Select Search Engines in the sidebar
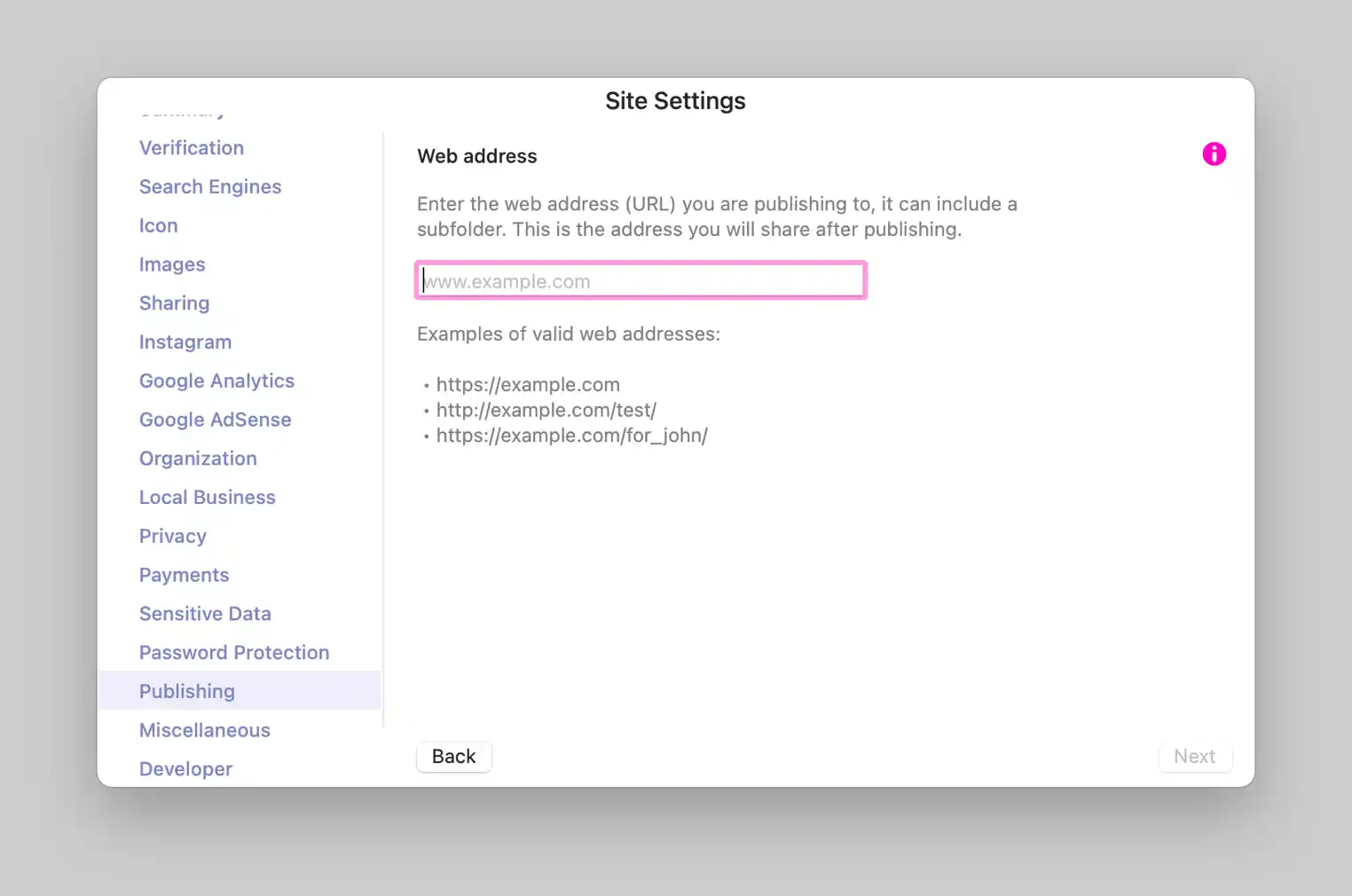The height and width of the screenshot is (896, 1352). tap(210, 187)
